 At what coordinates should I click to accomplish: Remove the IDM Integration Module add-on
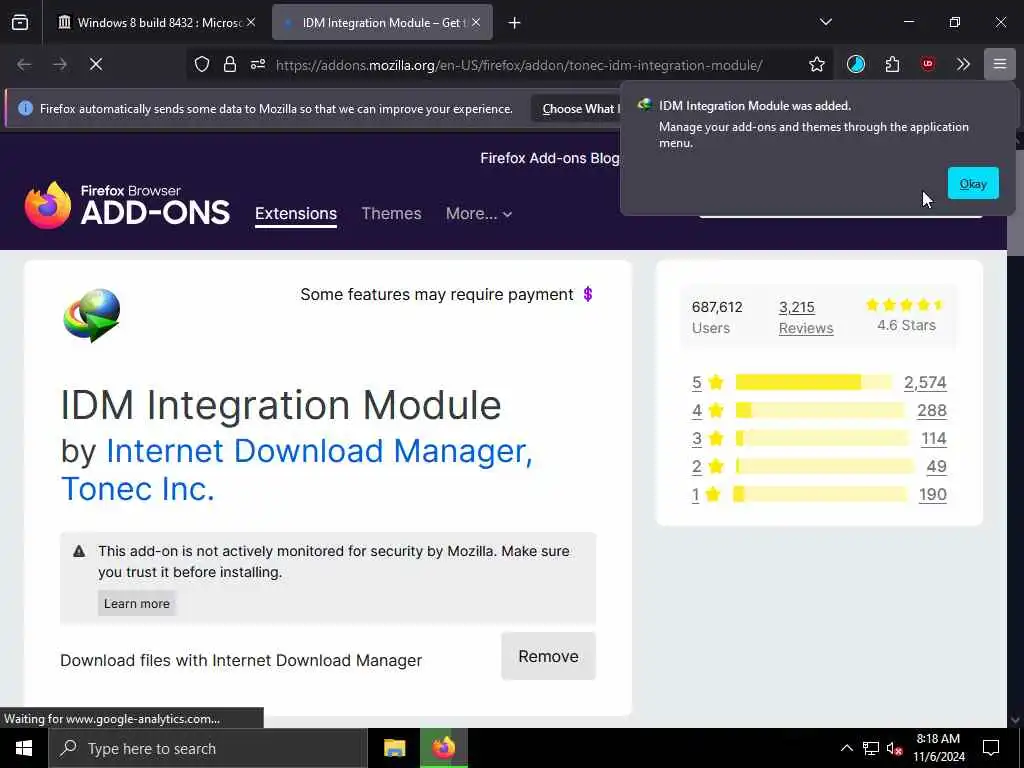[548, 656]
